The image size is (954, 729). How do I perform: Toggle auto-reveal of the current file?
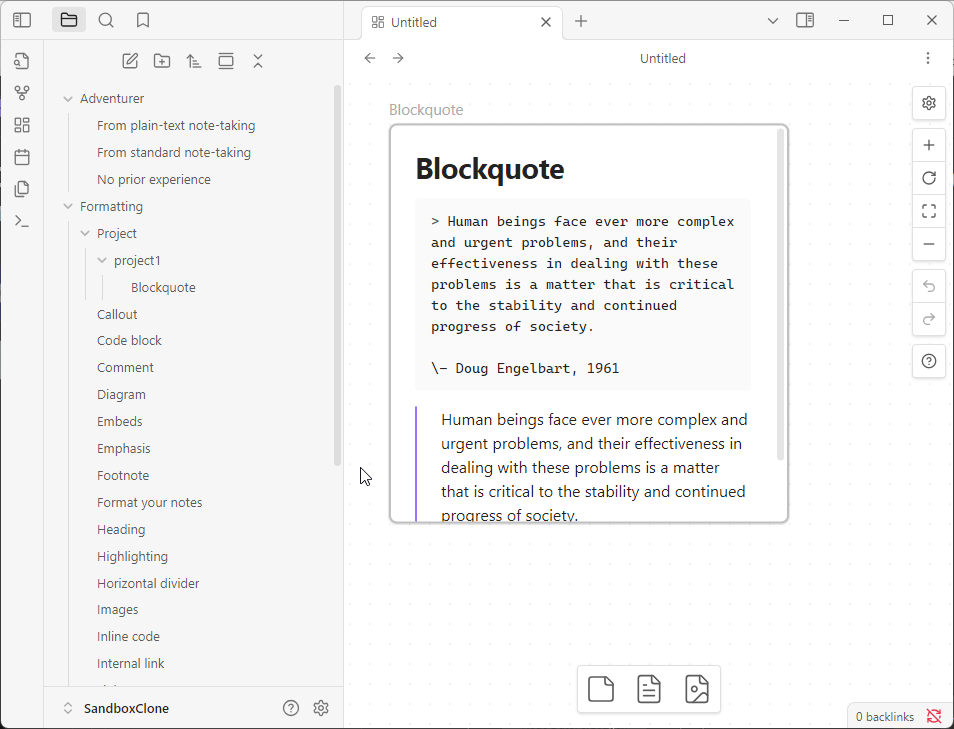tap(226, 61)
